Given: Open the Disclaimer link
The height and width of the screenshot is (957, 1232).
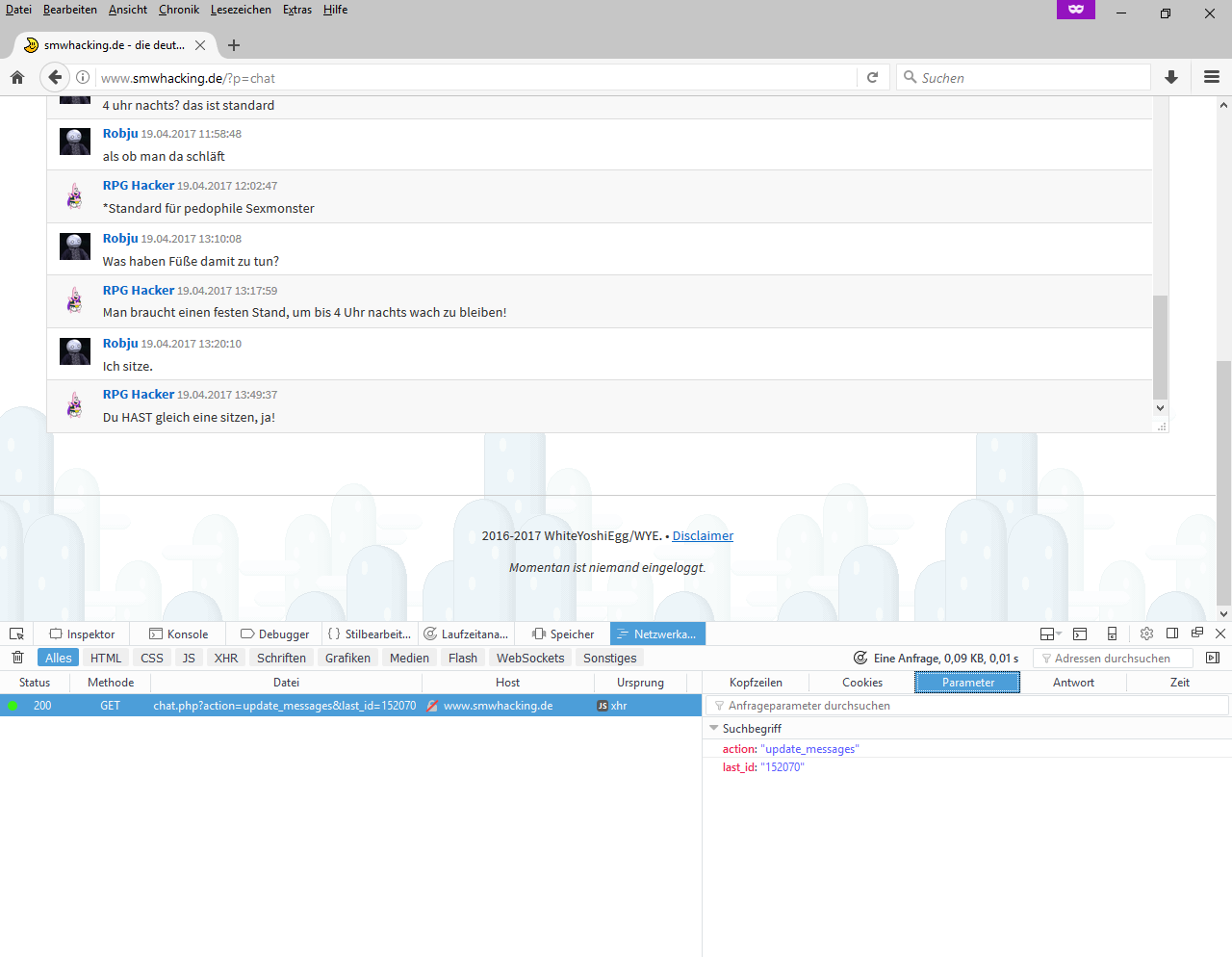Looking at the screenshot, I should 703,536.
